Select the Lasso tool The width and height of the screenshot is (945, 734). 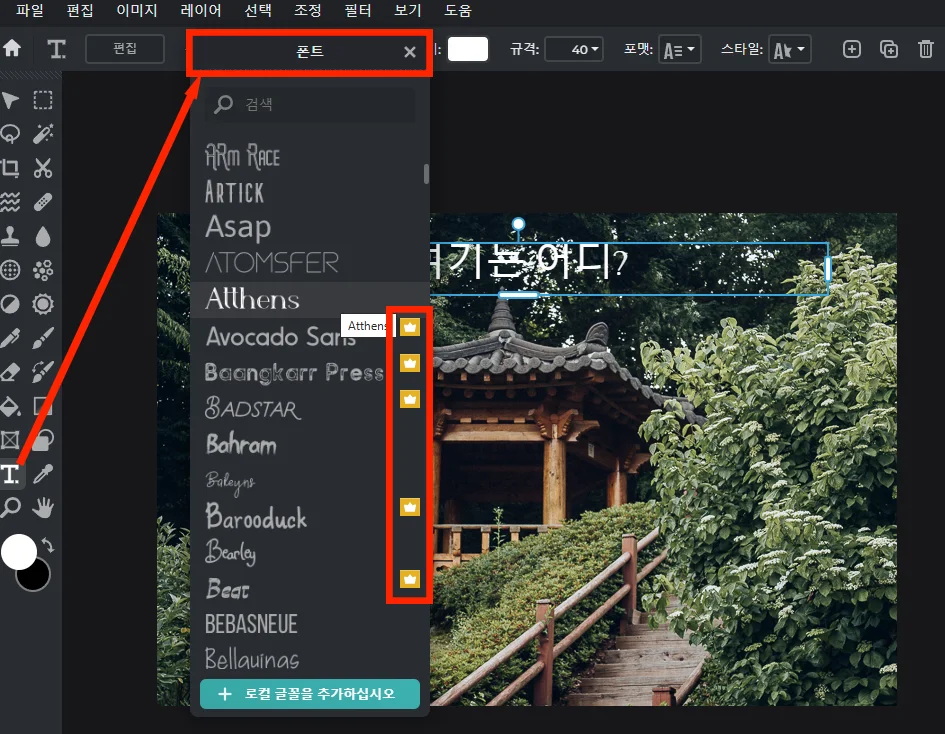pos(13,134)
